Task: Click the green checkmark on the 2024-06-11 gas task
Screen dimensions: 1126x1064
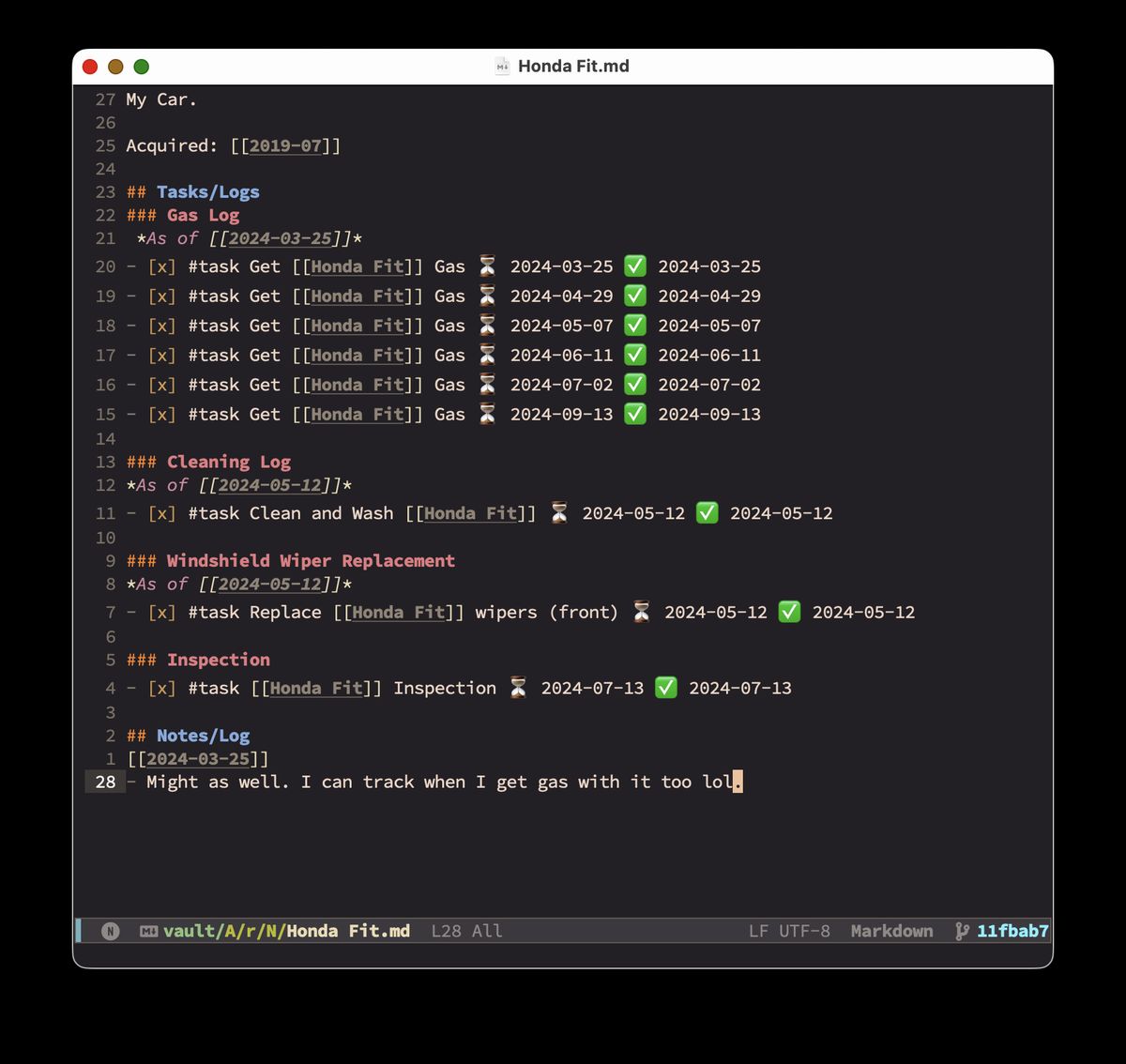Action: tap(635, 355)
